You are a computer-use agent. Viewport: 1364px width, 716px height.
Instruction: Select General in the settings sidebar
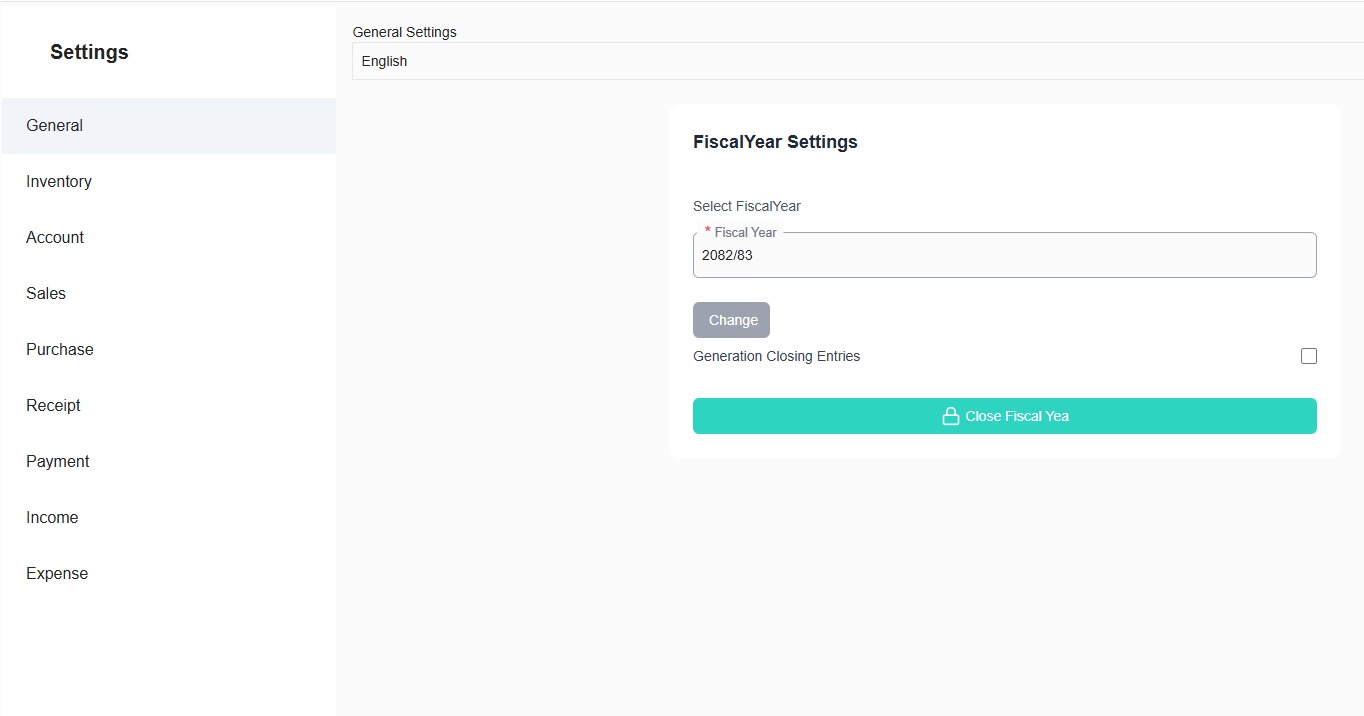pyautogui.click(x=55, y=126)
